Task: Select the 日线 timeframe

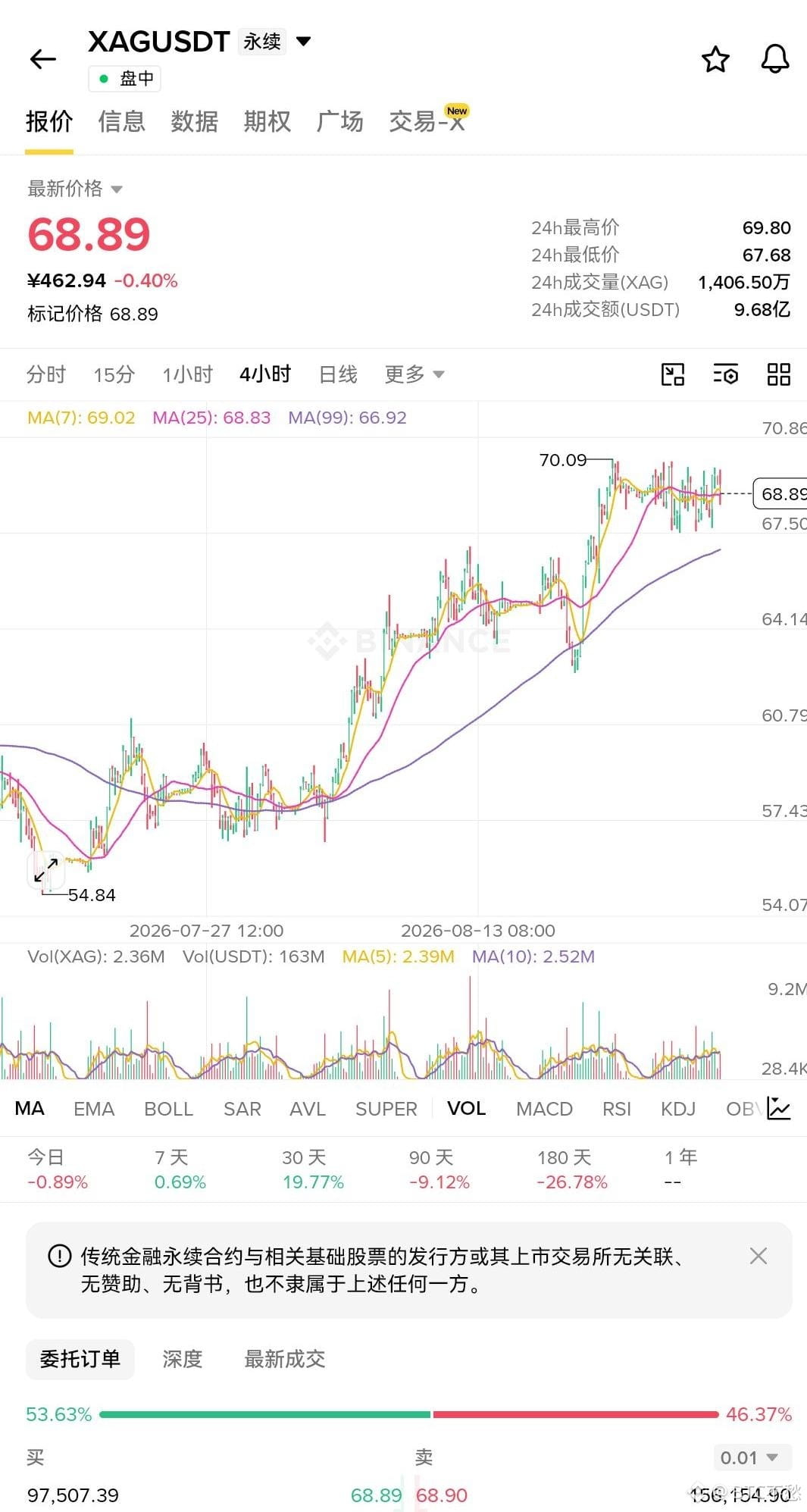Action: point(338,374)
